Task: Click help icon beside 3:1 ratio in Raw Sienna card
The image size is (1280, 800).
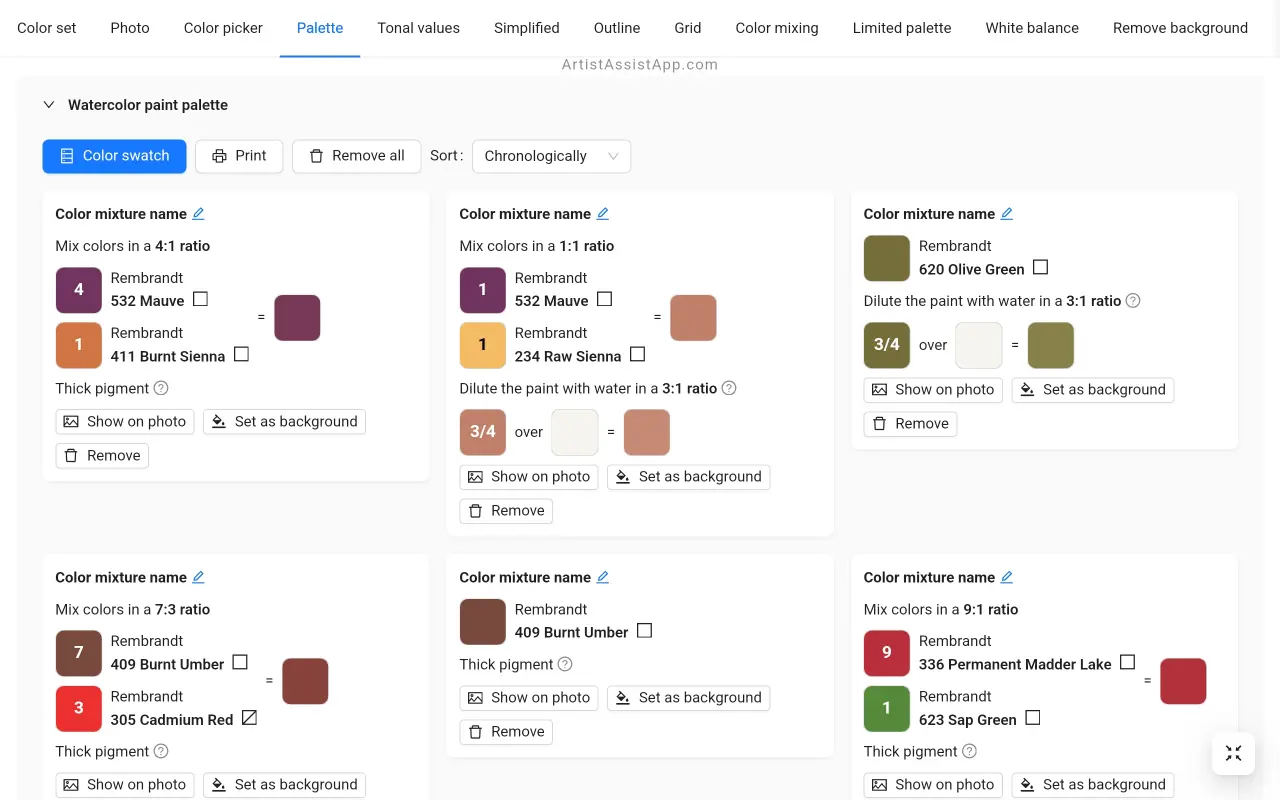Action: coord(729,388)
